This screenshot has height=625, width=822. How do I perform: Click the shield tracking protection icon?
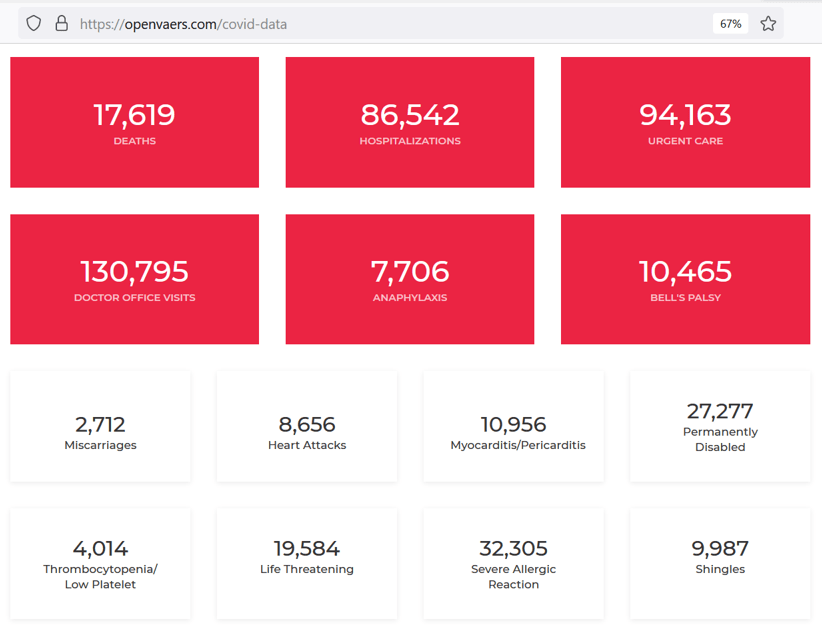34,23
